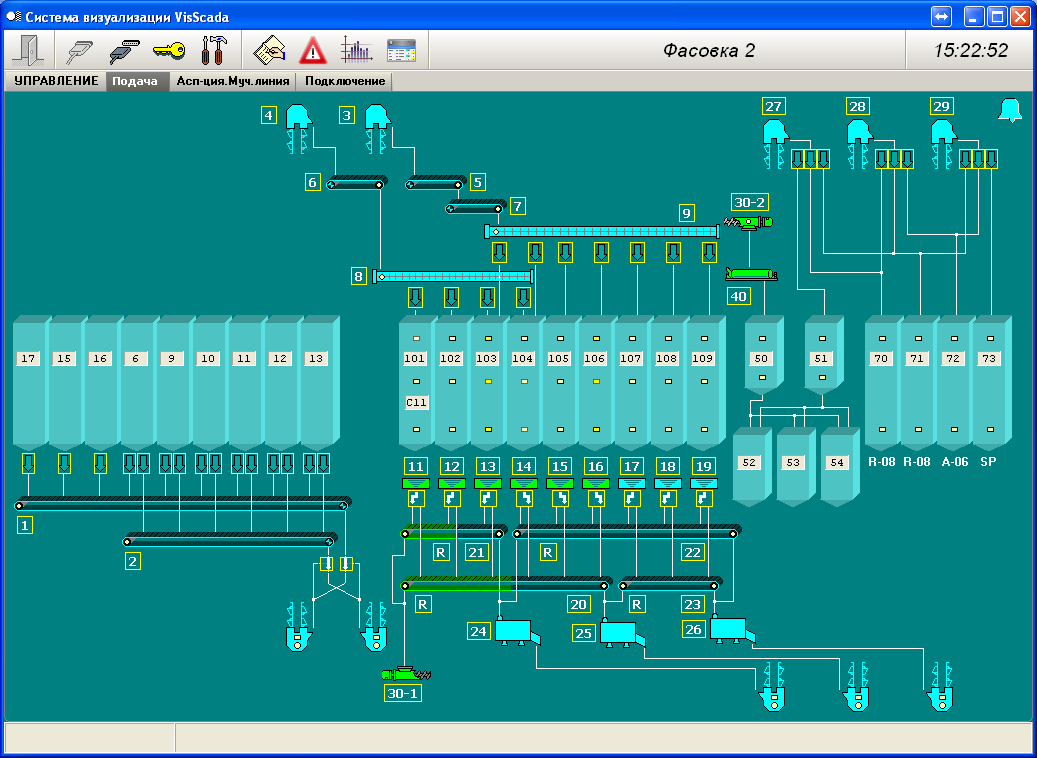Open the red alarm warning triangle

pos(313,49)
